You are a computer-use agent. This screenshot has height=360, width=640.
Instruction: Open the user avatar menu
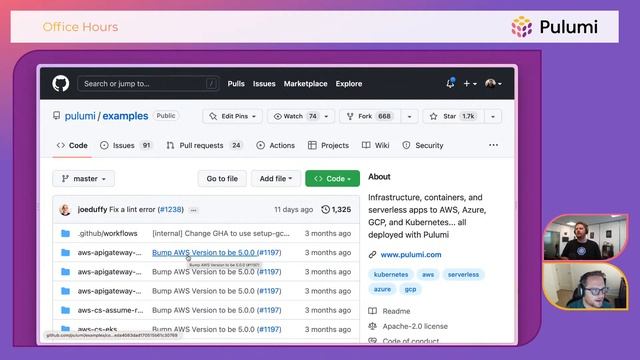pos(493,84)
